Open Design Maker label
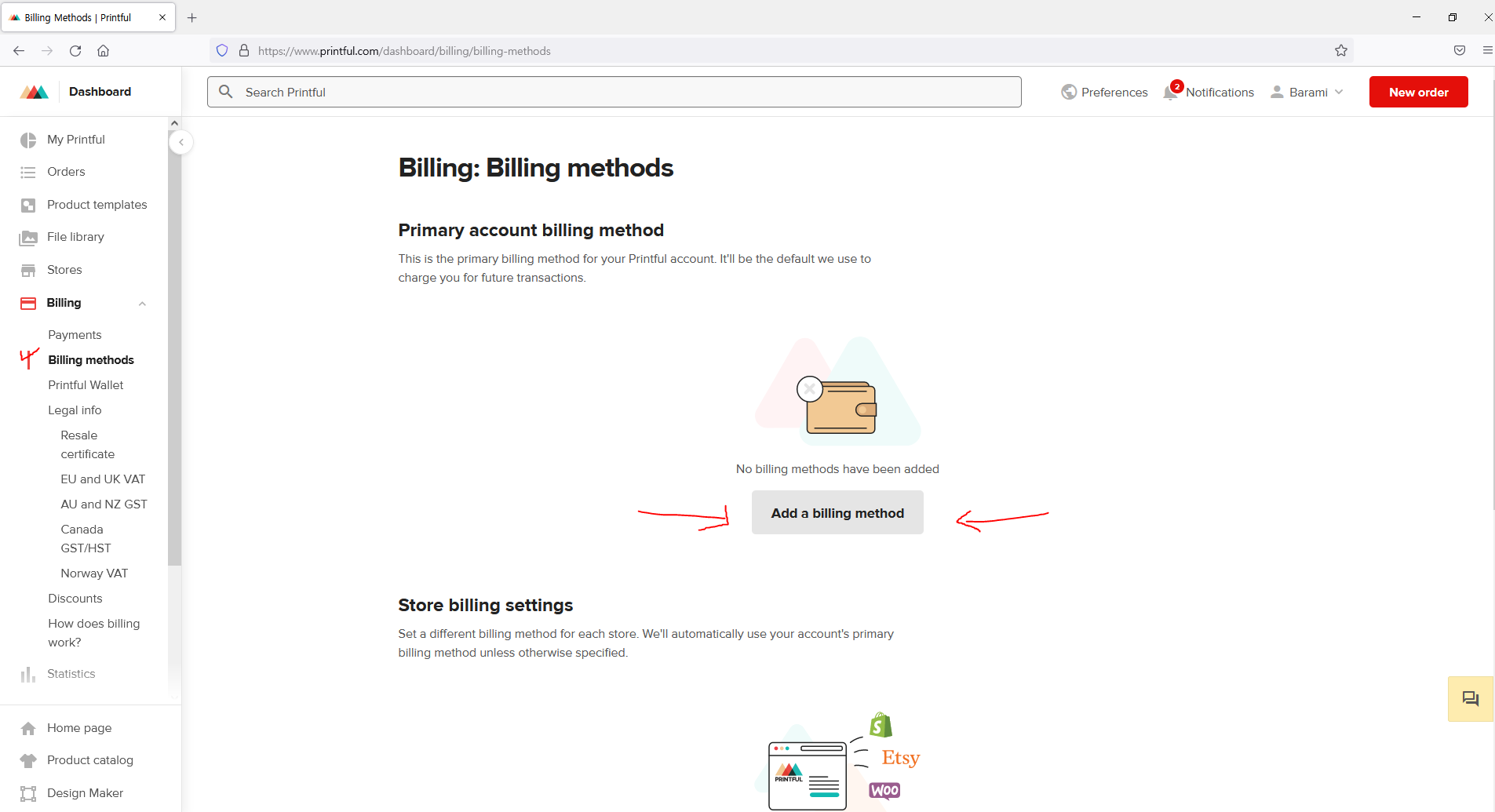 (x=85, y=793)
